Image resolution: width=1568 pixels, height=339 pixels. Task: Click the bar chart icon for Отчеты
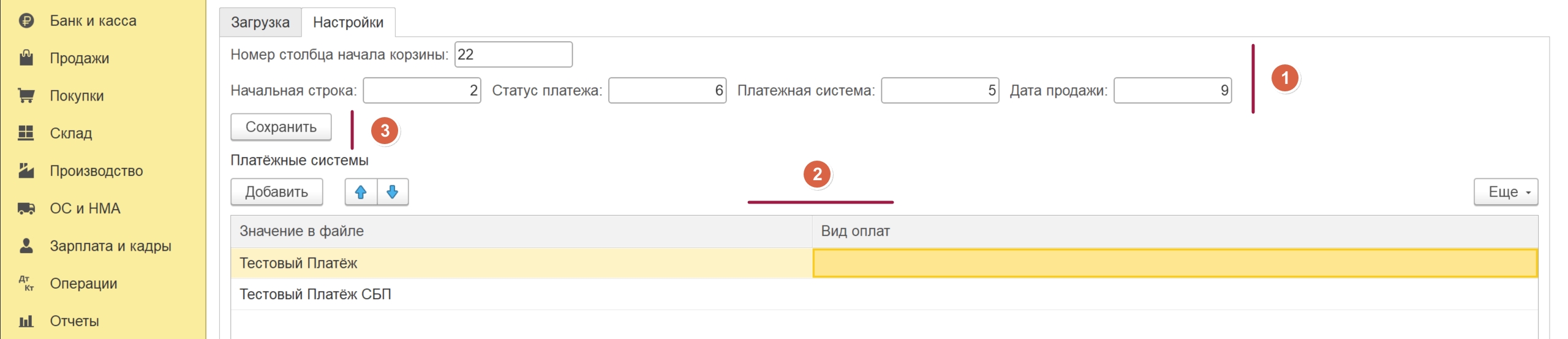pos(26,321)
